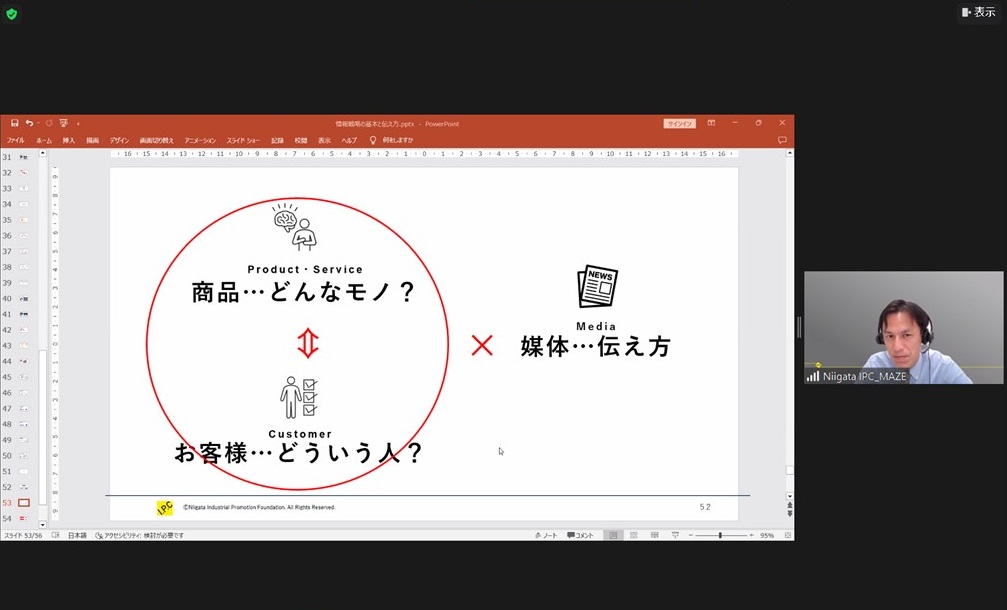This screenshot has height=610, width=1007.
Task: Open the Undo history dropdown arrow
Action: [x=37, y=123]
